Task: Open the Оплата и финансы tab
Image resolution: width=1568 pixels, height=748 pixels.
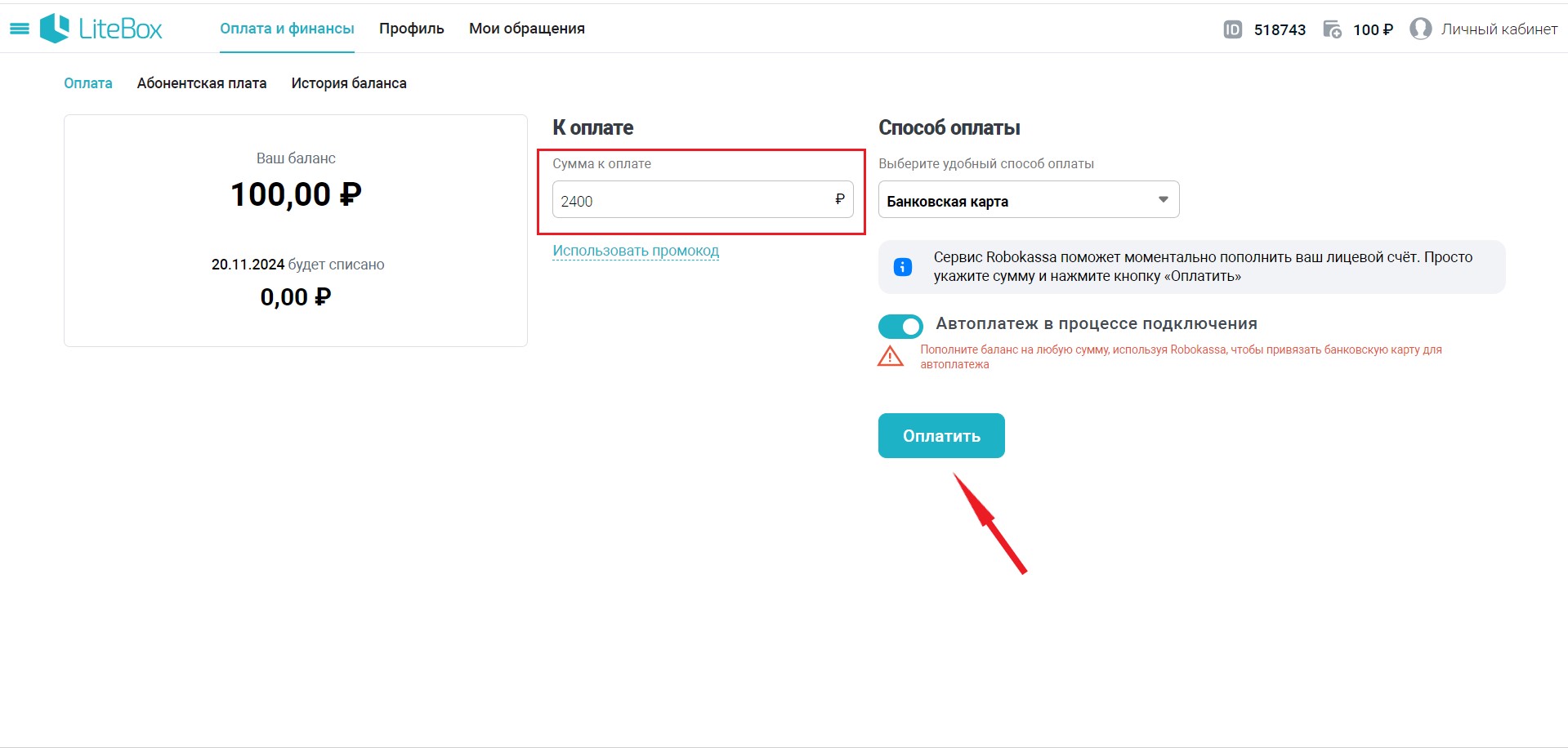Action: 287,29
